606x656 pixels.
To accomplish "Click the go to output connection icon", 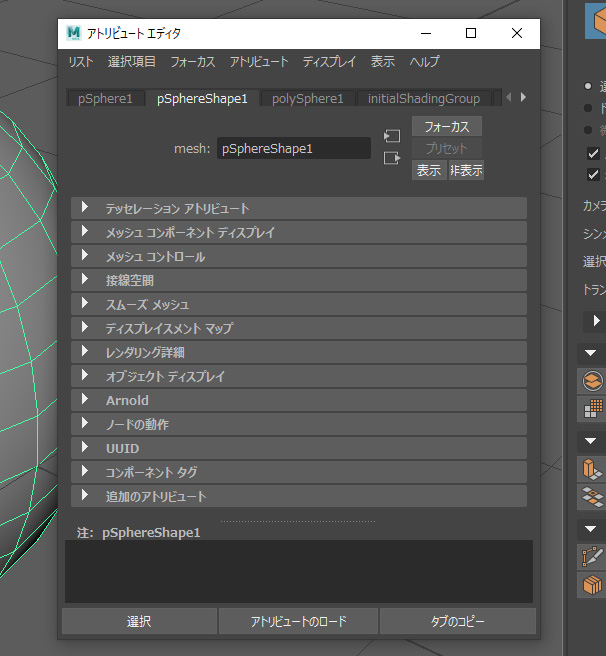I will point(392,158).
